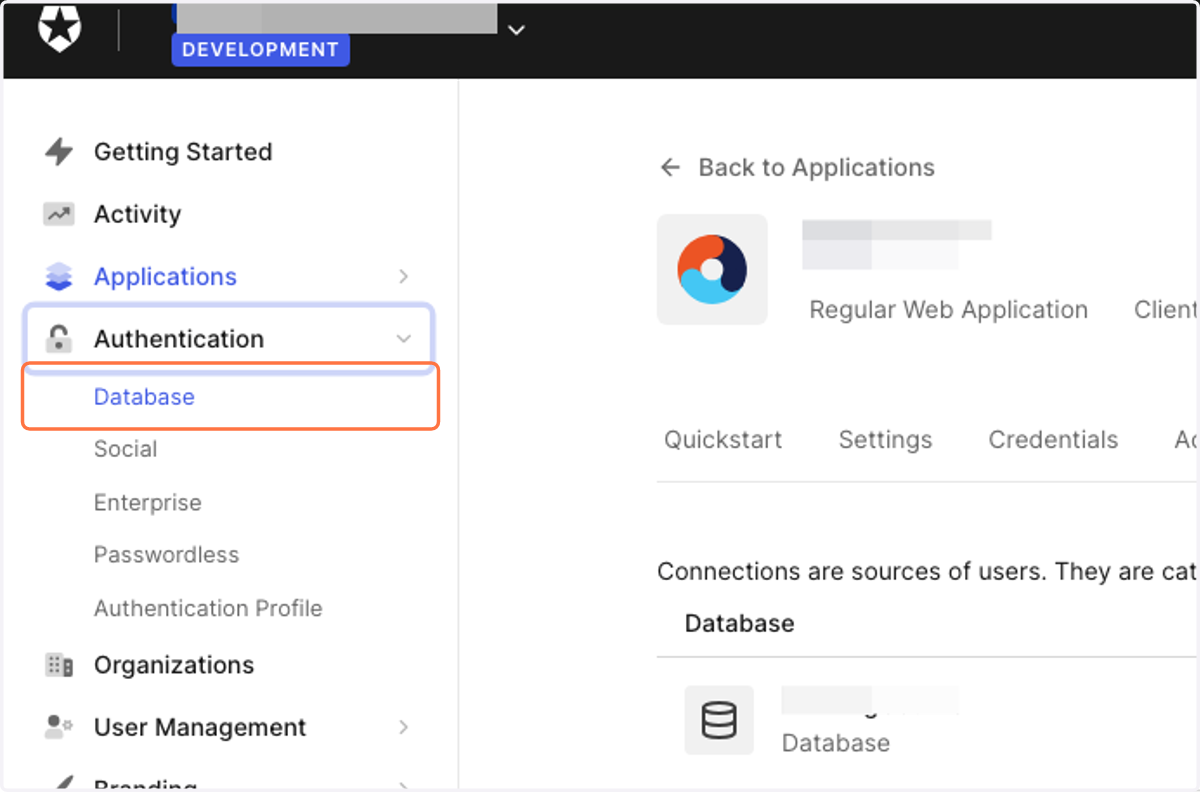
Task: Switch to the Quickstart tab
Action: tap(723, 440)
